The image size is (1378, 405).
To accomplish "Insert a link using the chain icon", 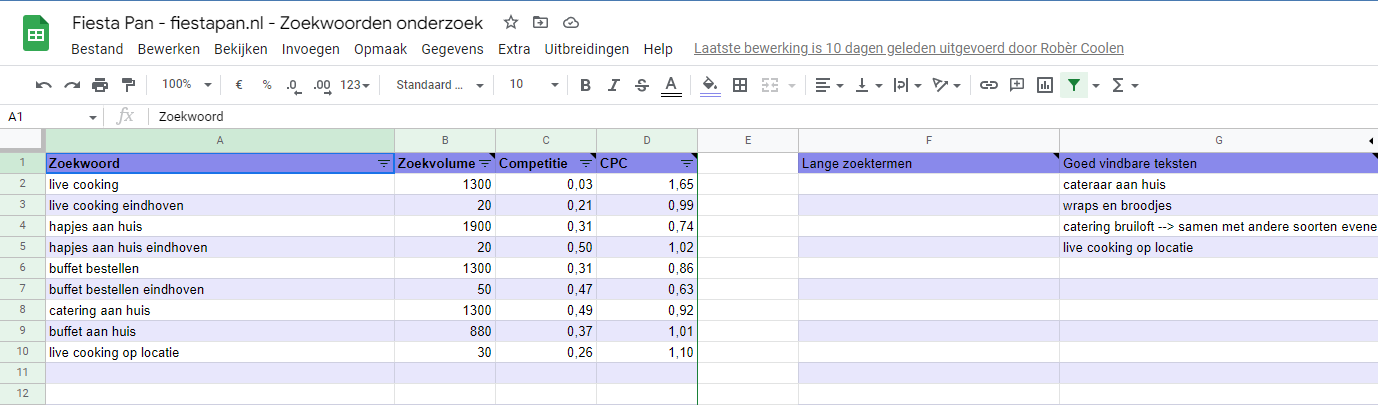I will point(988,85).
